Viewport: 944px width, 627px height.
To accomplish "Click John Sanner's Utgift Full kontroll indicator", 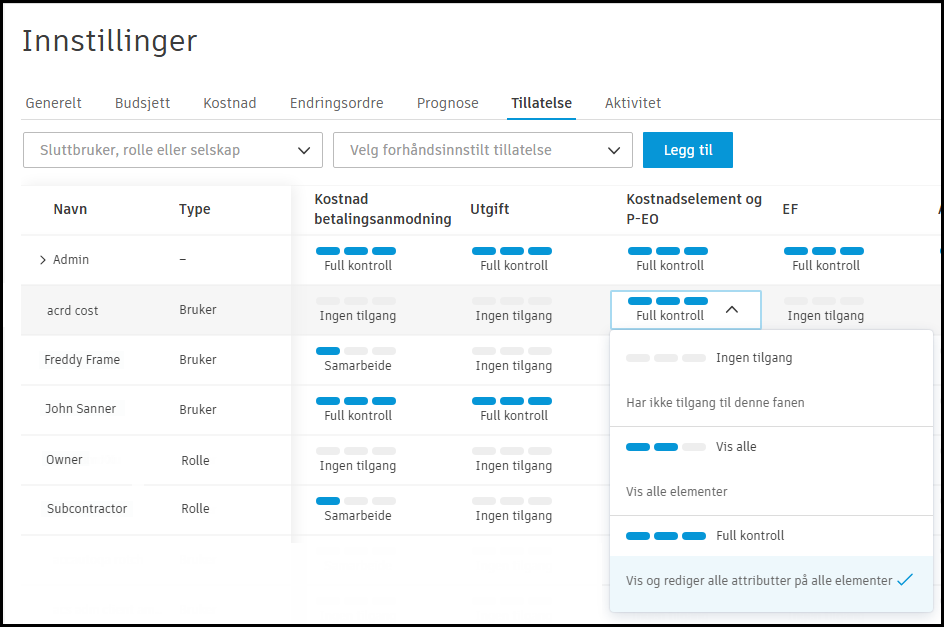I will [512, 408].
